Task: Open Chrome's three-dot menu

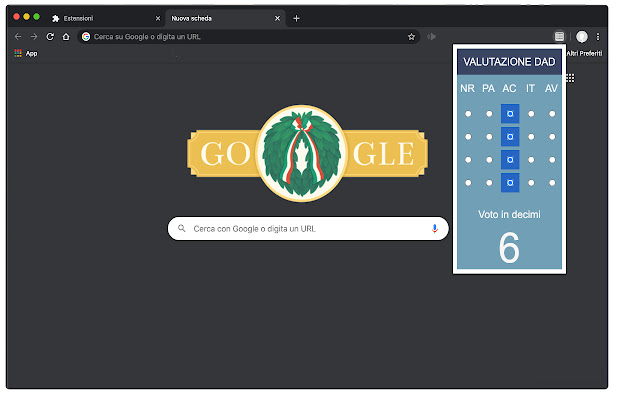Action: tap(598, 37)
